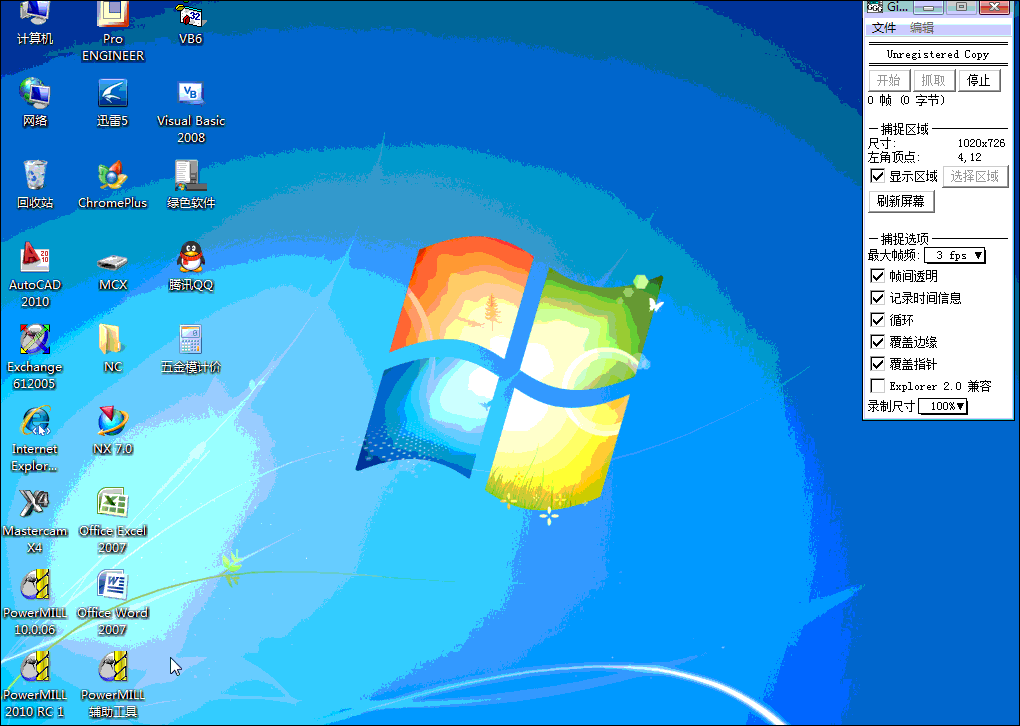This screenshot has width=1020, height=726.
Task: Click the 4,12 左角顶点 value
Action: click(969, 157)
